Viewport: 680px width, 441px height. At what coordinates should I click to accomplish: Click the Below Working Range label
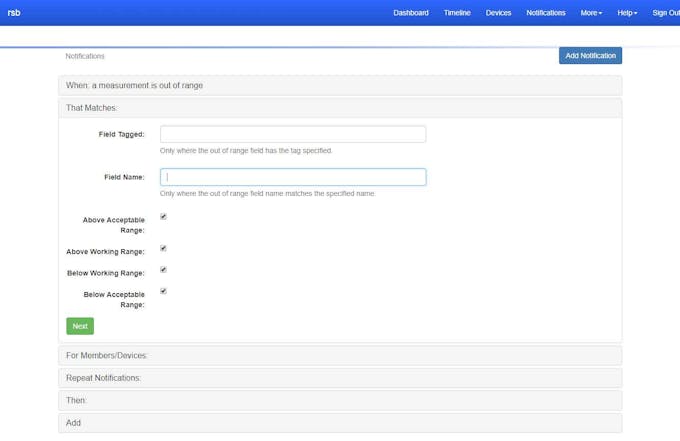[106, 273]
